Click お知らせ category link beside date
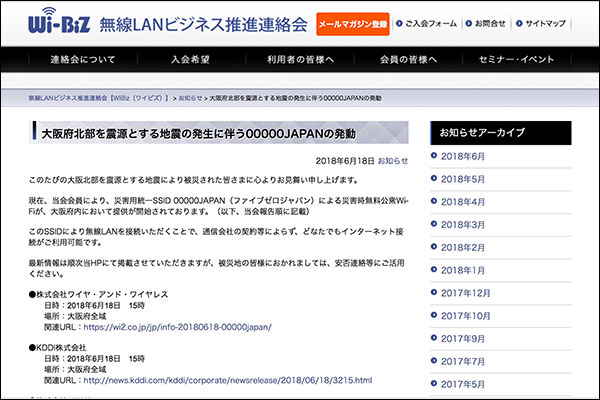Screen dimensions: 600x400 [x=393, y=160]
